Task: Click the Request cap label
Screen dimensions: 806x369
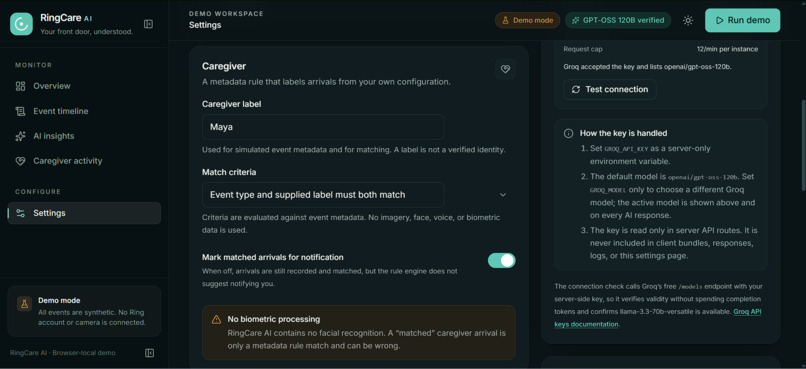Action: click(583, 49)
